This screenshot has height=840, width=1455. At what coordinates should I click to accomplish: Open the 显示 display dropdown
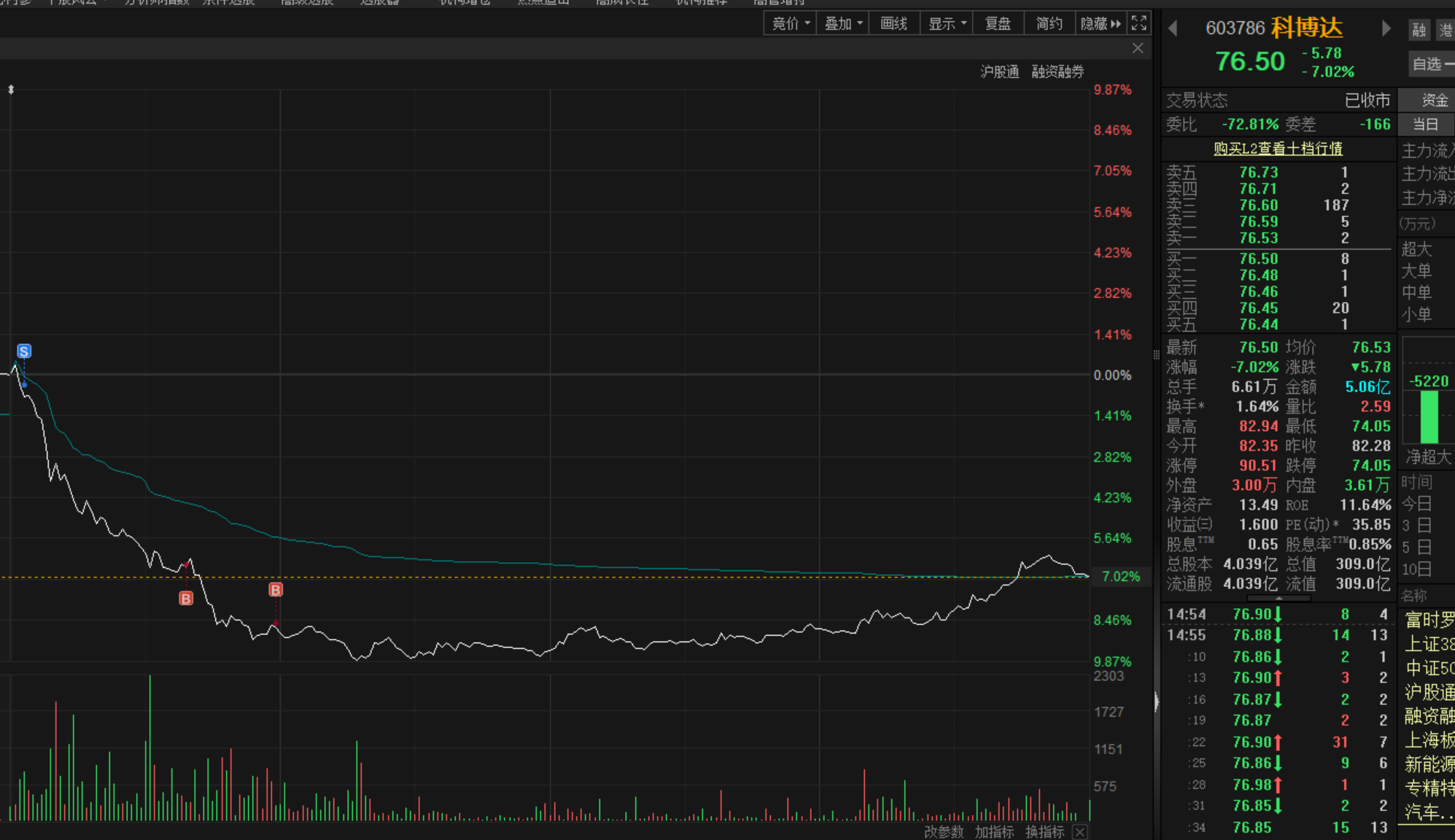[946, 23]
